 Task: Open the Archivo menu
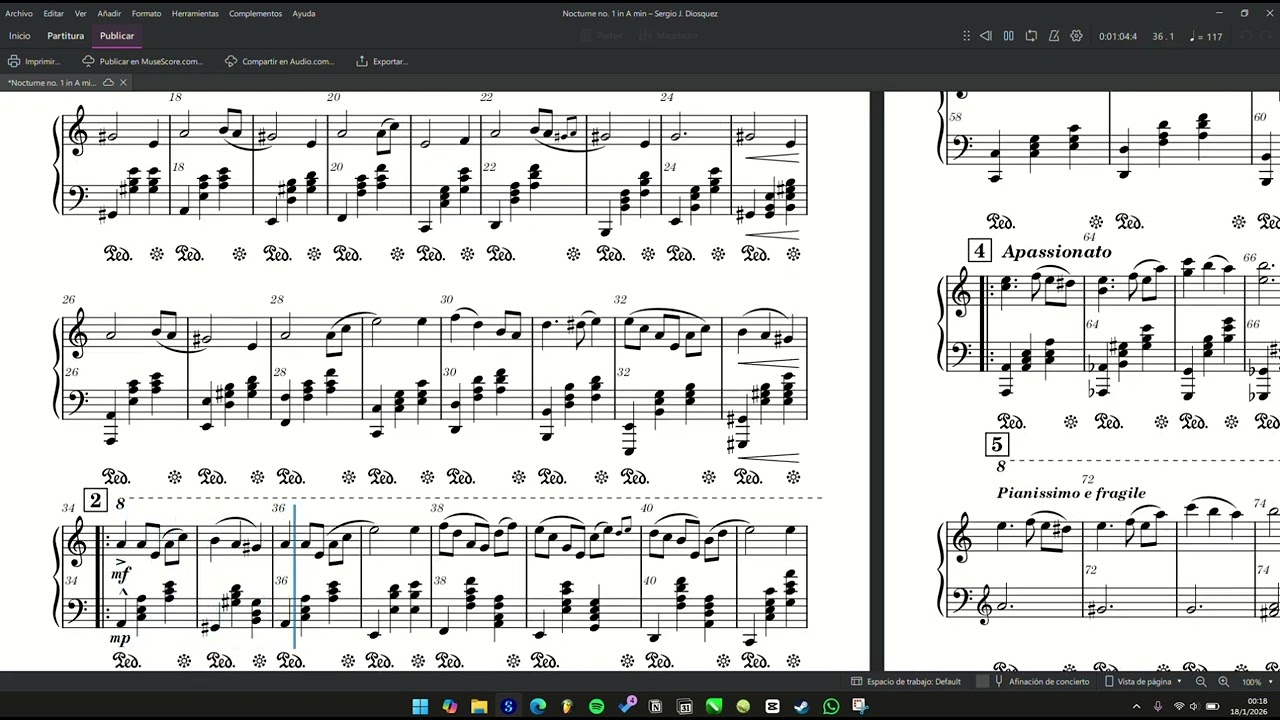click(19, 13)
